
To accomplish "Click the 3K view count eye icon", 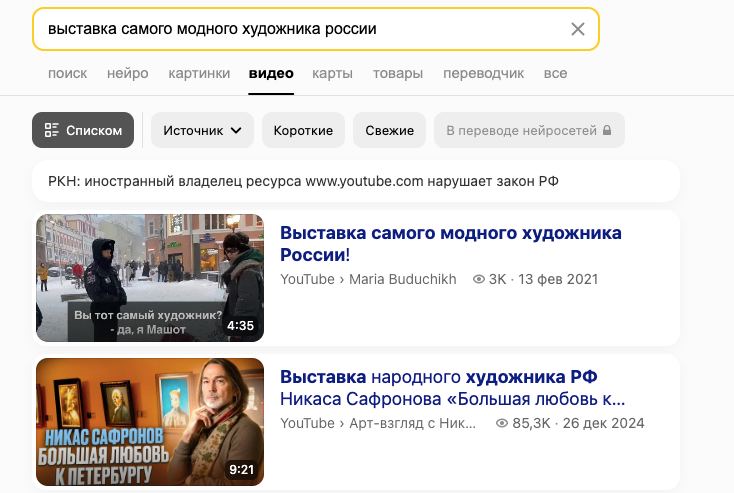I will [478, 280].
